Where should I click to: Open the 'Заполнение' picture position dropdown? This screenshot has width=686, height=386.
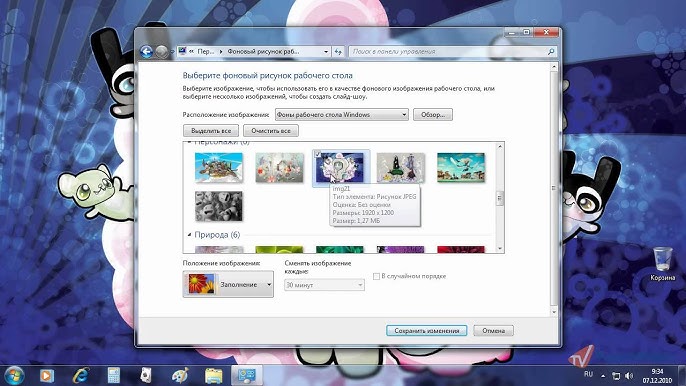click(228, 284)
